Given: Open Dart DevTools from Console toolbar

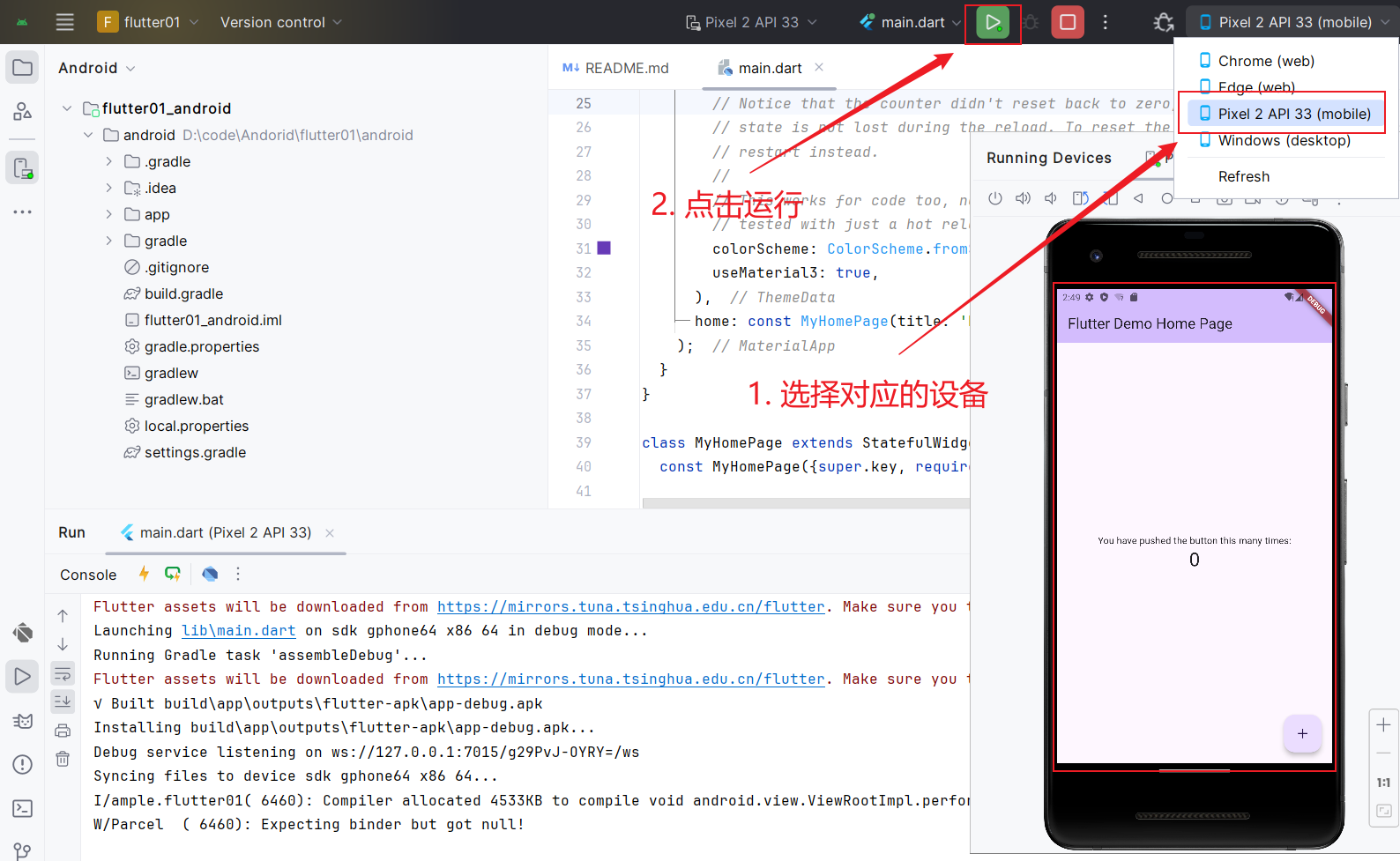Looking at the screenshot, I should pos(210,574).
